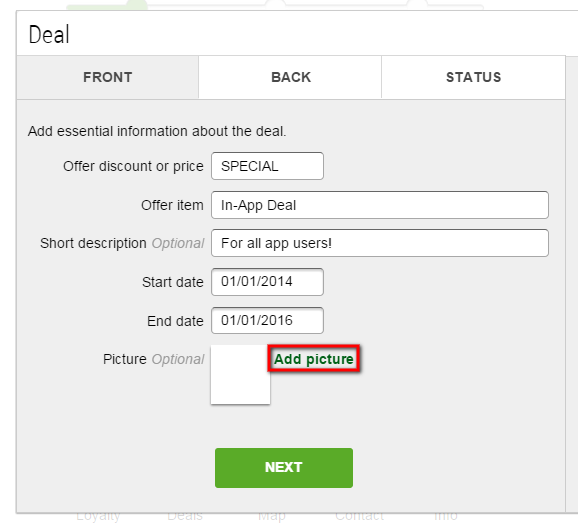Click the green NEXT button

point(284,468)
